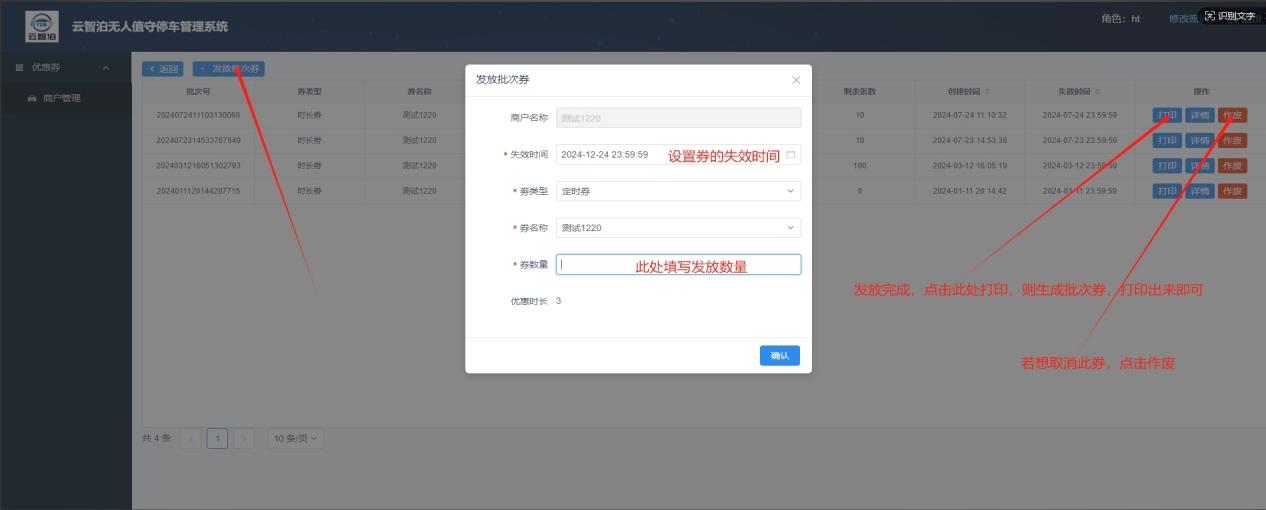Image resolution: width=1266 pixels, height=510 pixels.
Task: Print the batch created 2024-03-12 16:05:19
Action: click(x=1167, y=166)
